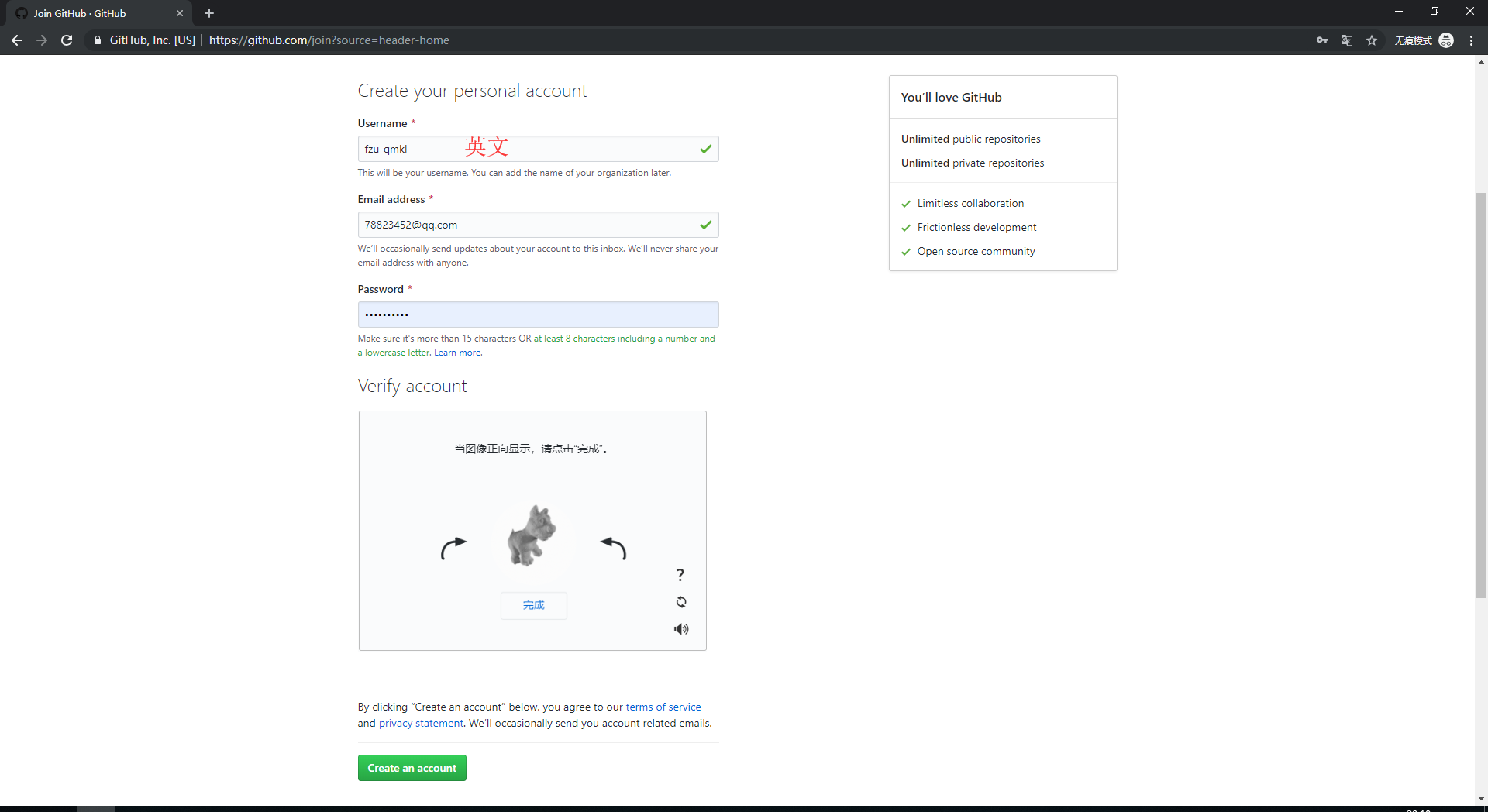Click 'Create your personal account' heading
Screen dimensions: 1488x812
click(x=472, y=91)
